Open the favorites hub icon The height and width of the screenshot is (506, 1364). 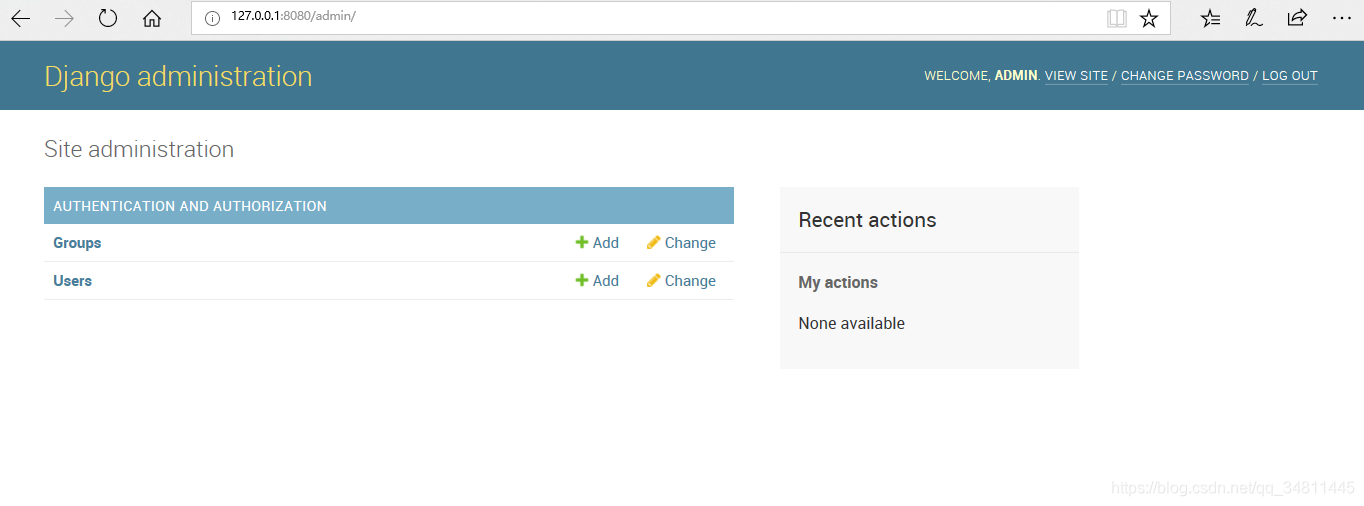click(x=1210, y=18)
